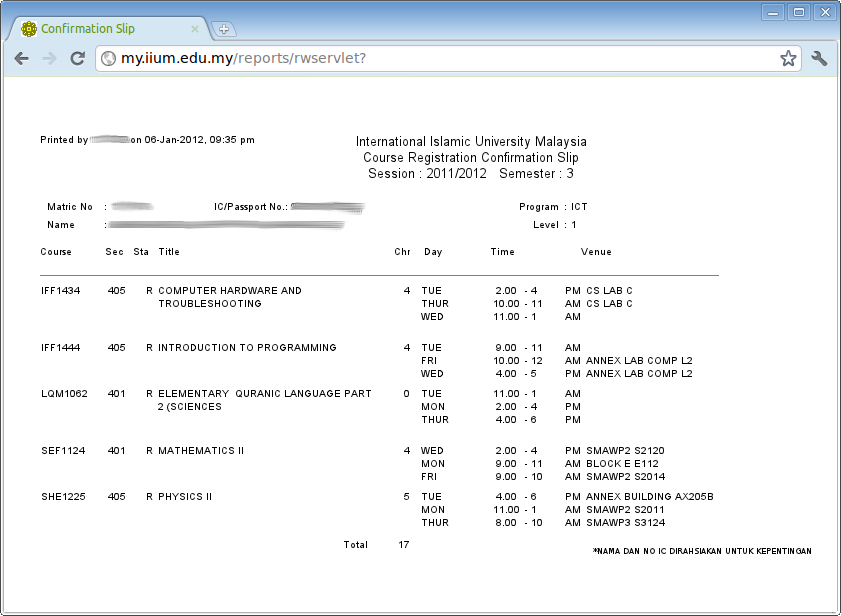Click the Title column header
Screen dimensions: 841x616
click(169, 252)
